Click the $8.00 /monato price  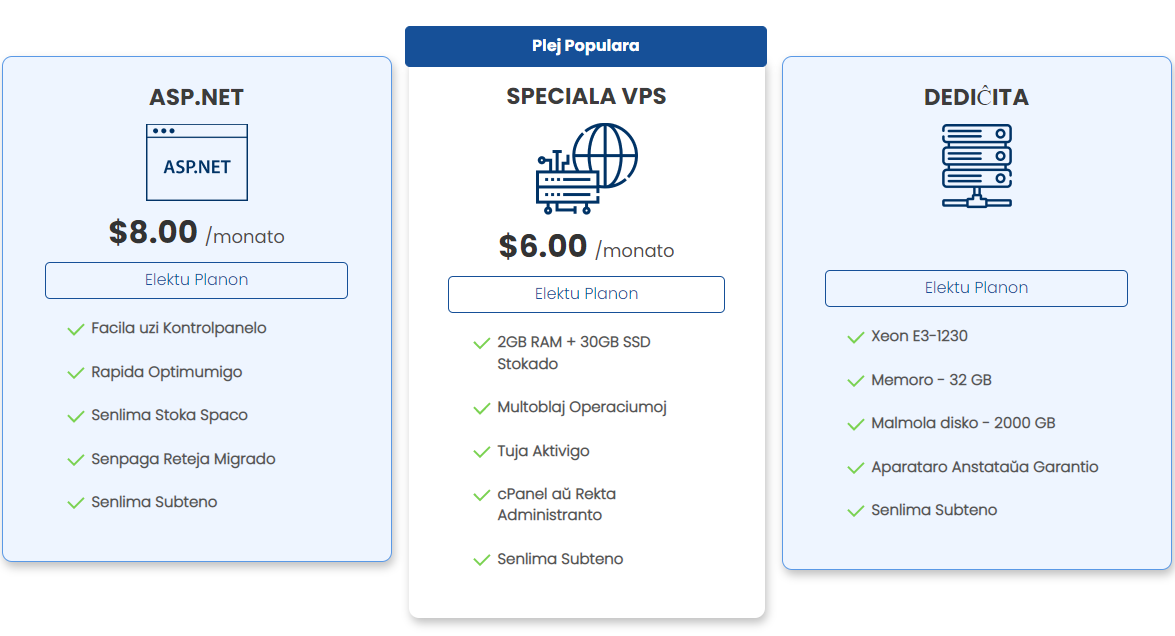tap(196, 232)
